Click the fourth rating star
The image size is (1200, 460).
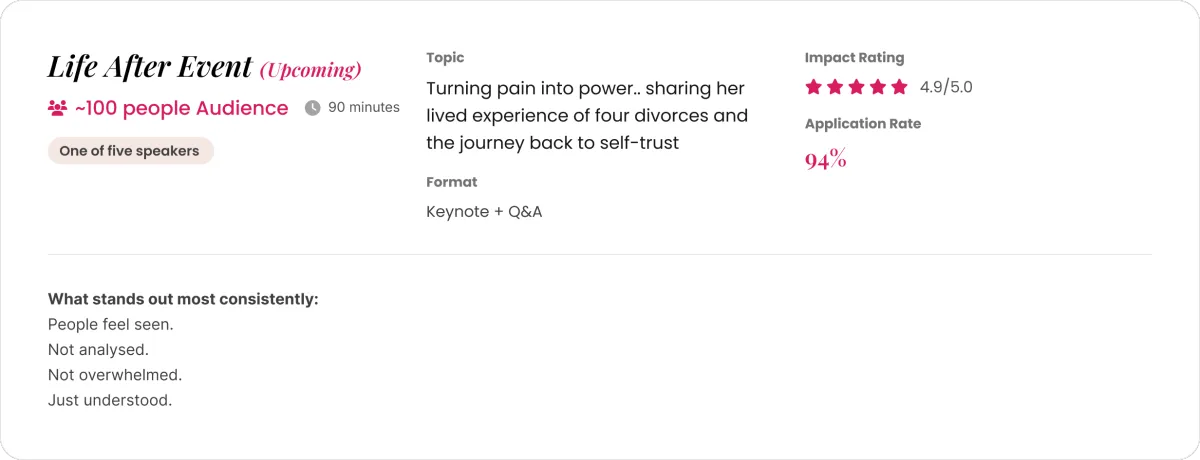[878, 87]
